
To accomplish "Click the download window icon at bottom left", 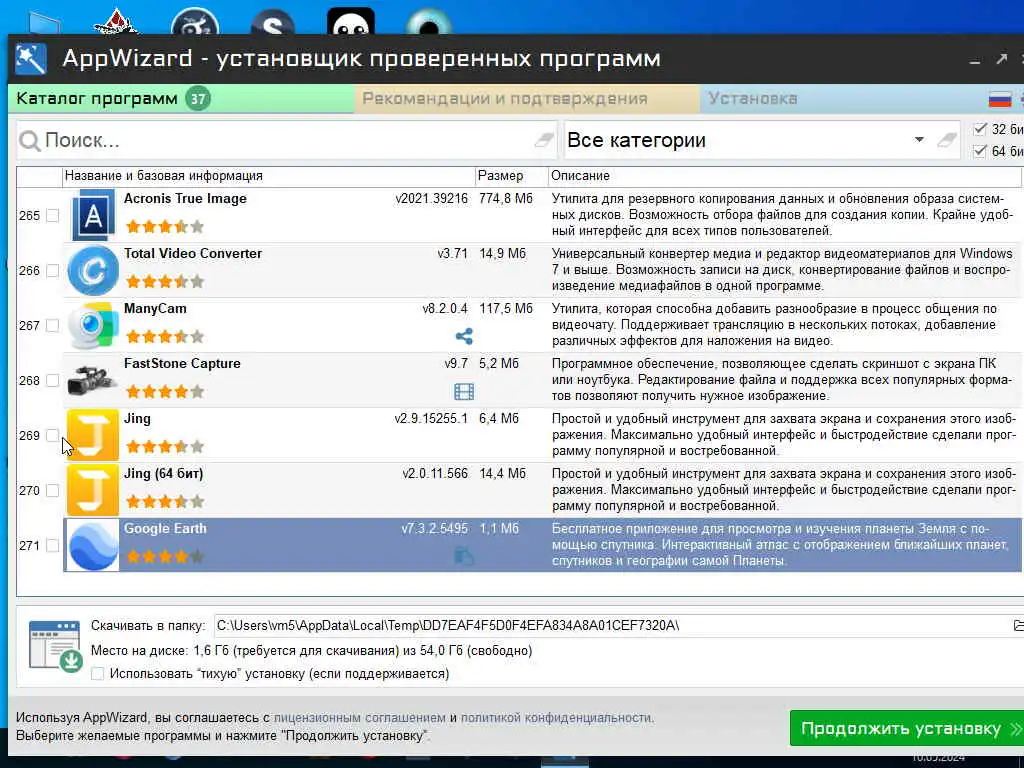I will [55, 645].
